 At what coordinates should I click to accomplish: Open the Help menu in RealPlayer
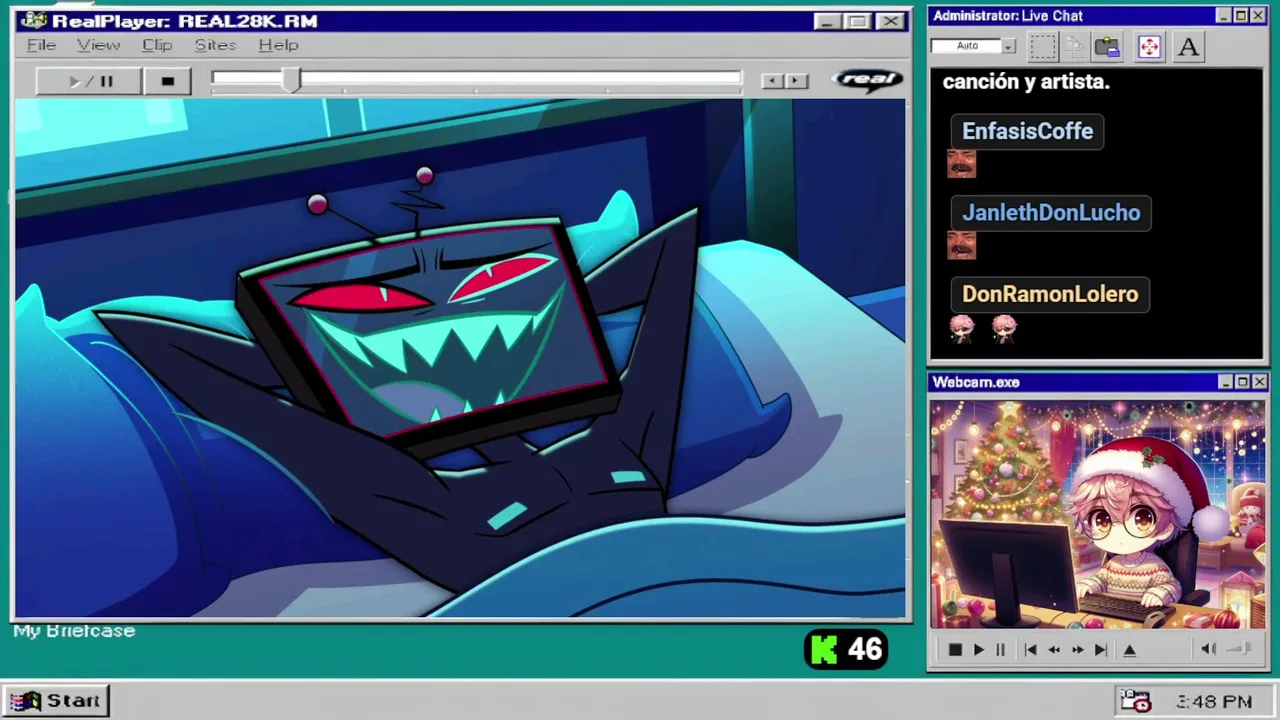(x=278, y=45)
